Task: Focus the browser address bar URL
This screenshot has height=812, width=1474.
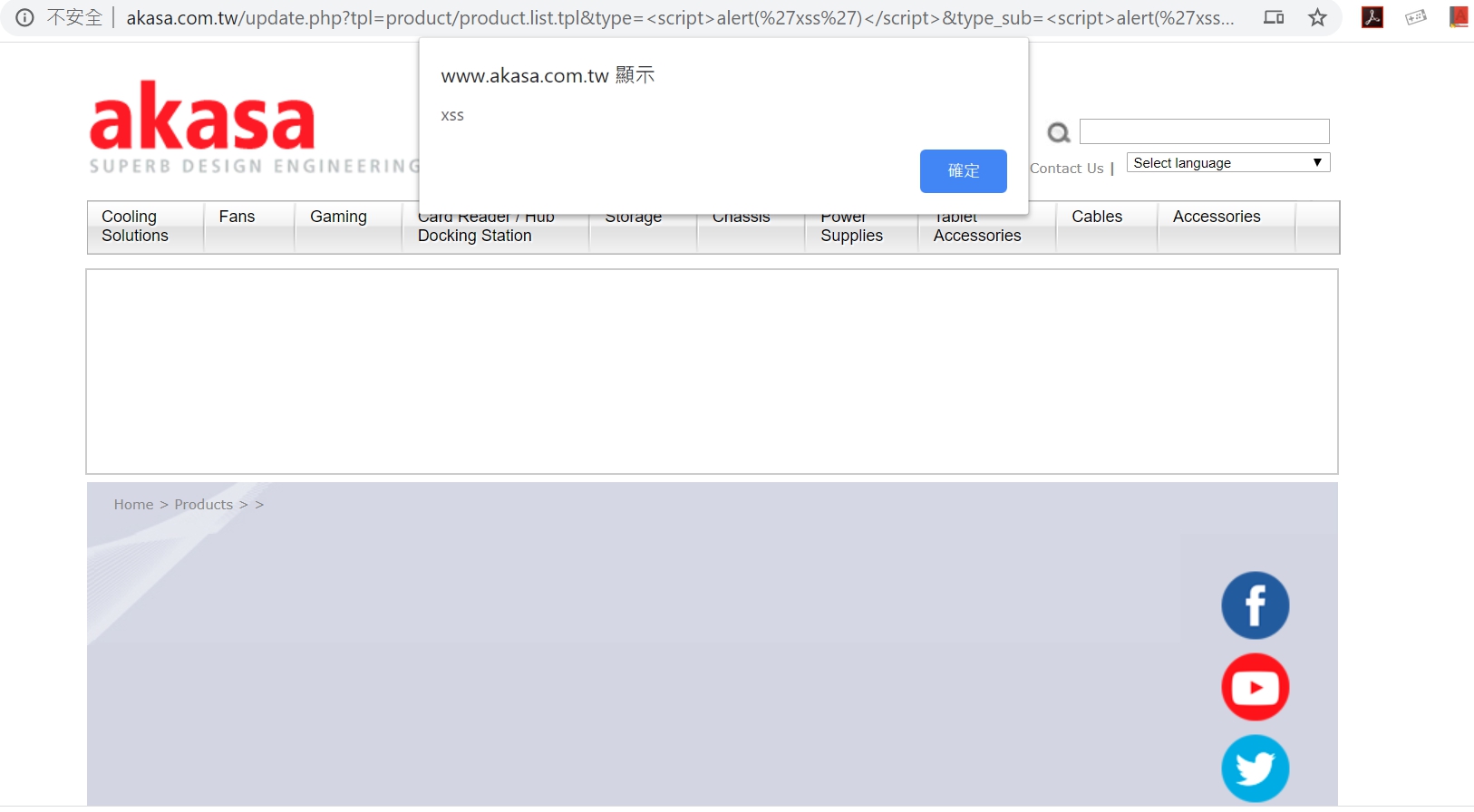Action: tap(680, 18)
